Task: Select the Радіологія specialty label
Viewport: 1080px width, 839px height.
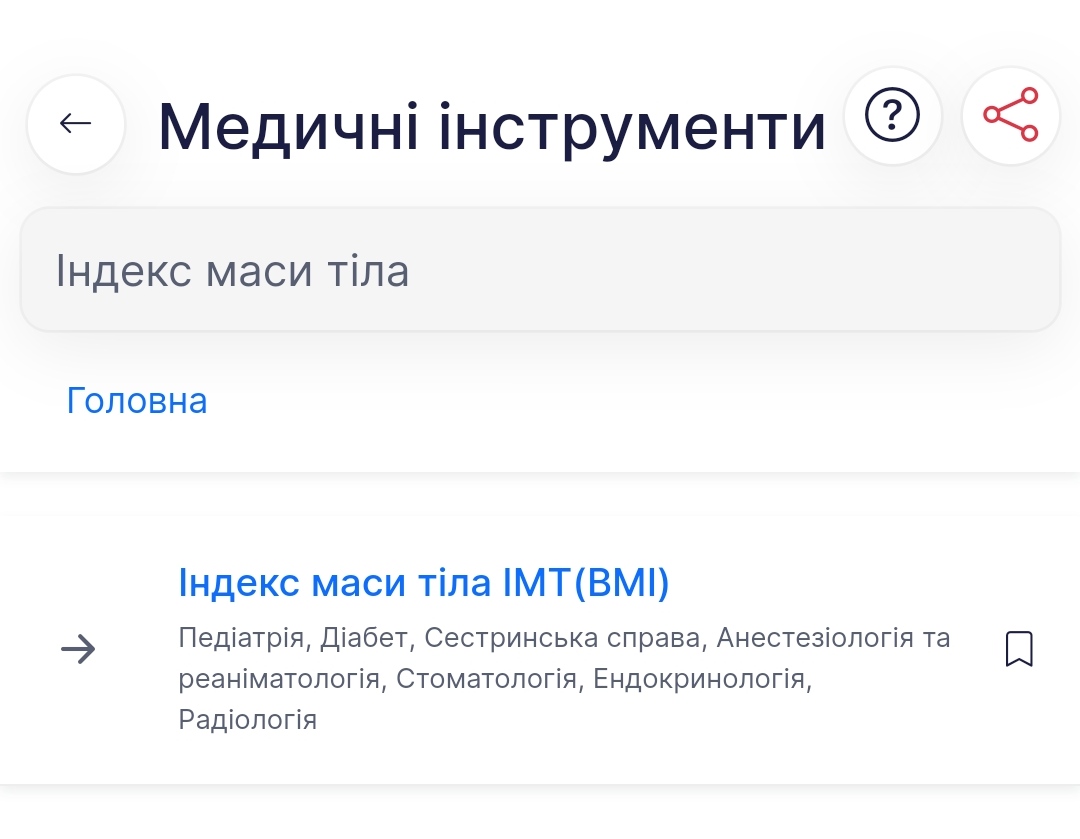Action: pyautogui.click(x=248, y=720)
